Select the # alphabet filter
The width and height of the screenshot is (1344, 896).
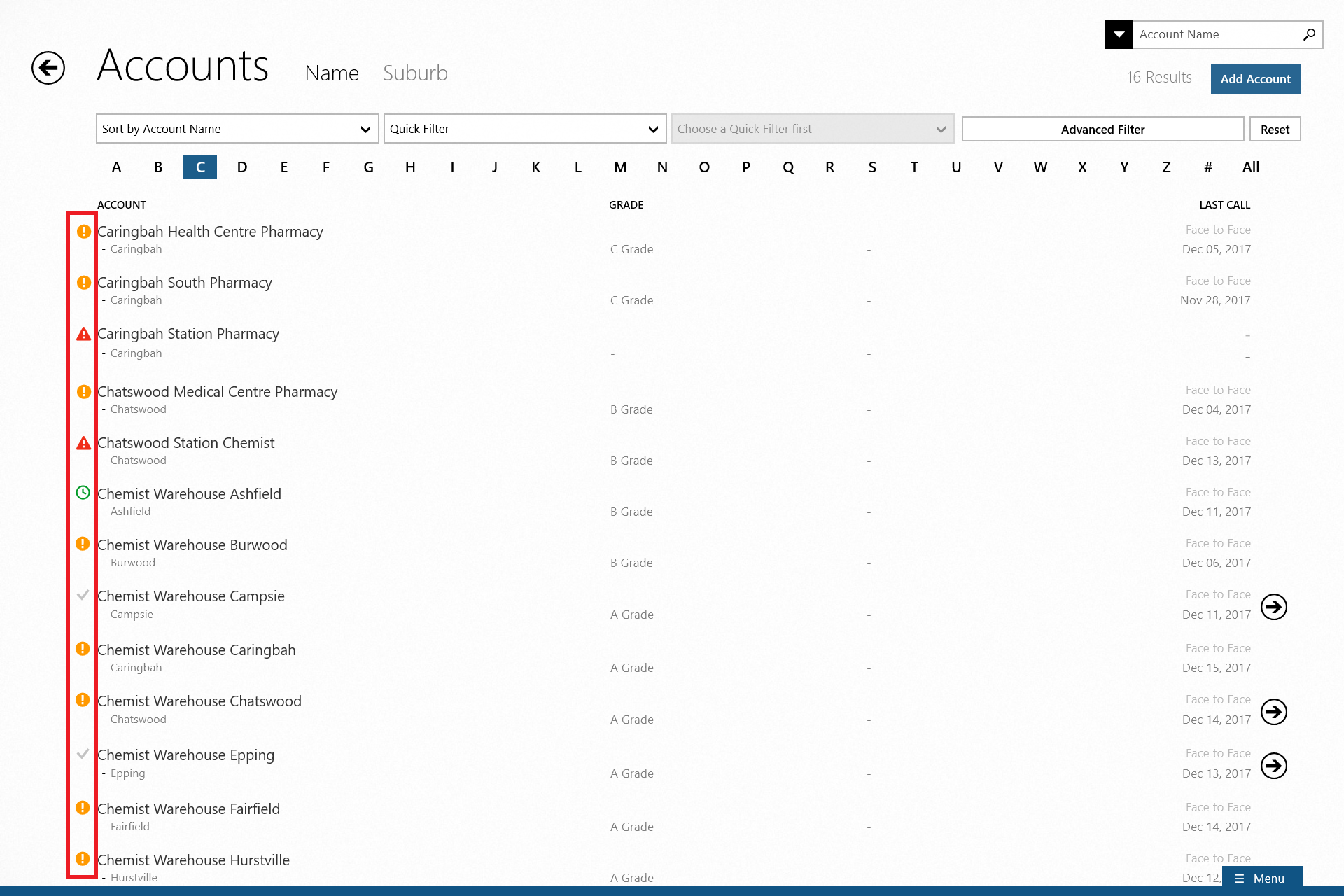tap(1208, 167)
